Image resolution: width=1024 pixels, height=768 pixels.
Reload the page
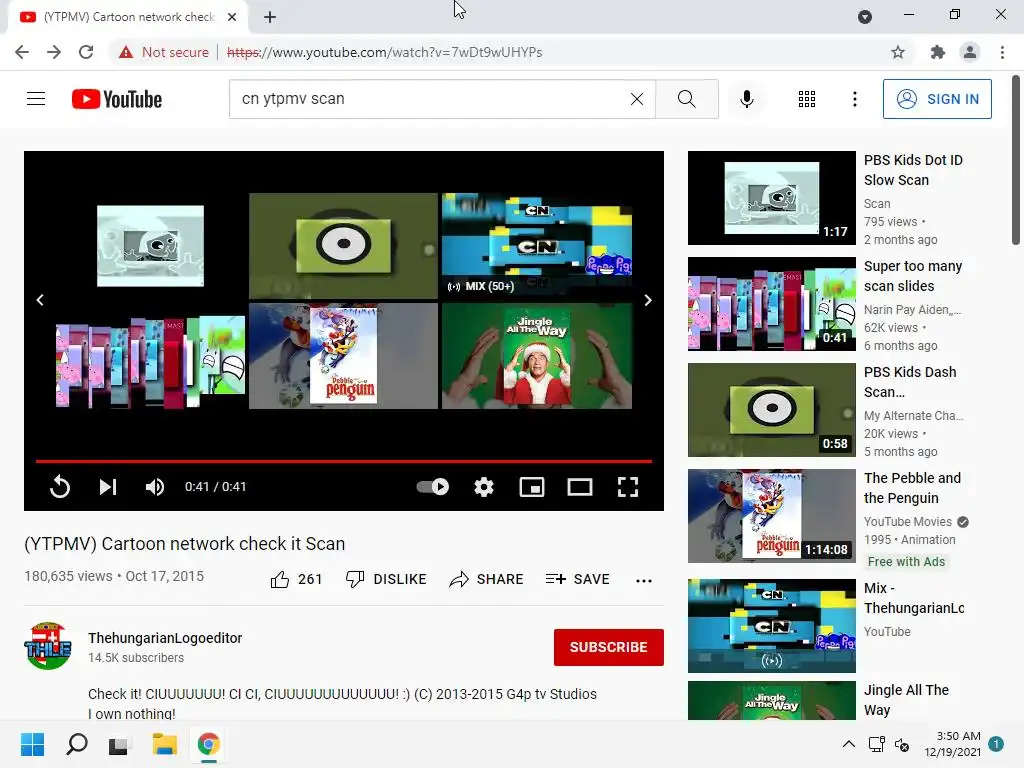pos(86,52)
